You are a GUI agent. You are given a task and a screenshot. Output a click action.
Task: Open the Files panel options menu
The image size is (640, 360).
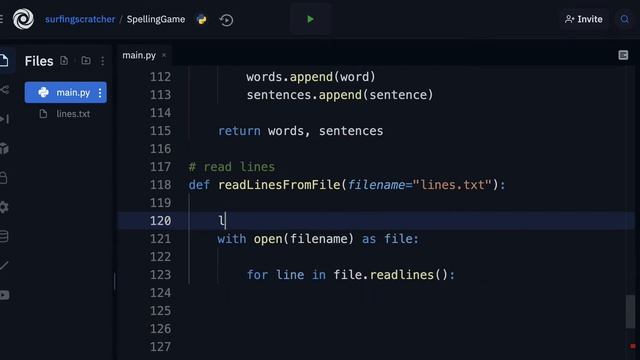click(x=102, y=61)
